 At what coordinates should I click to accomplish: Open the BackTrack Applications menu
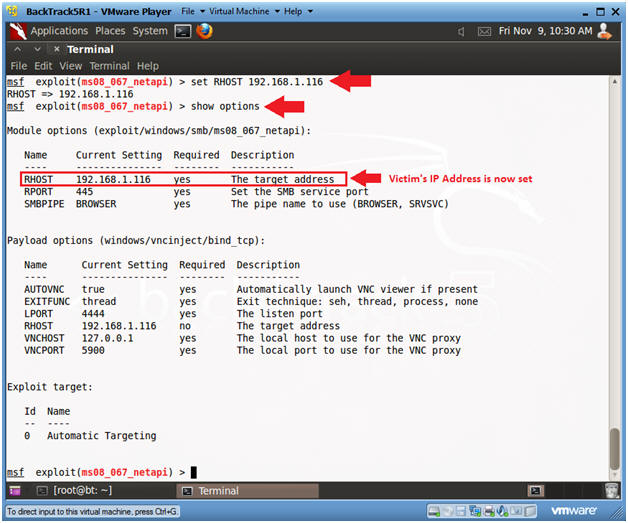click(x=59, y=31)
